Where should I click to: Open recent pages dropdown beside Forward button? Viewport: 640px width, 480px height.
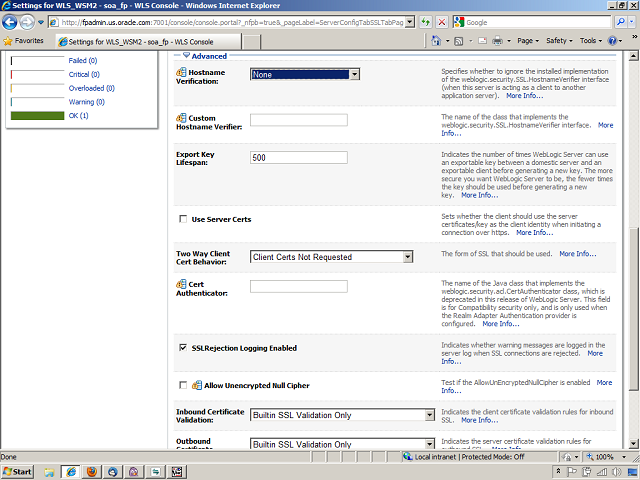pyautogui.click(x=41, y=22)
